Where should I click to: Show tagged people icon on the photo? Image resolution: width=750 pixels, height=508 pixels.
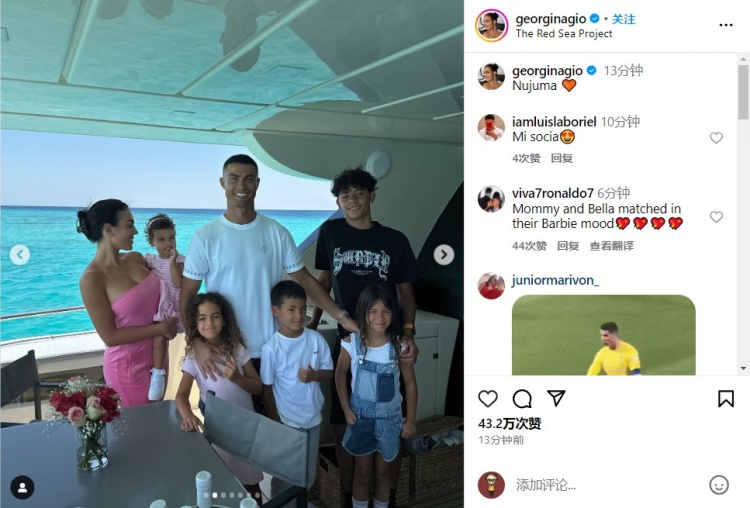pos(22,487)
